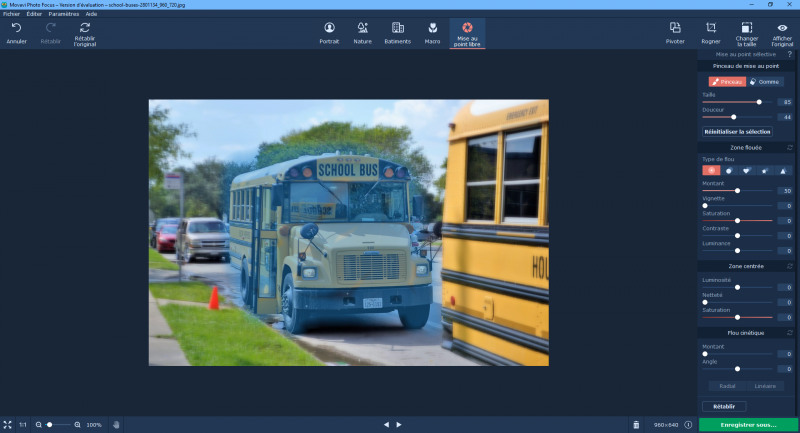Adjust the Taille brush size slider
This screenshot has width=800, height=433.
[x=759, y=102]
